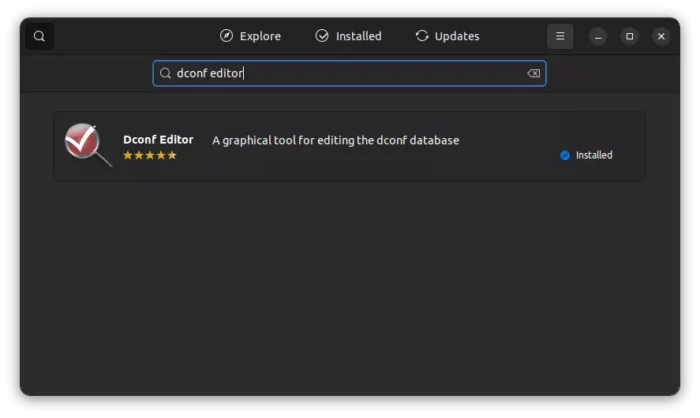
Task: Open the Updates tab
Action: click(448, 36)
